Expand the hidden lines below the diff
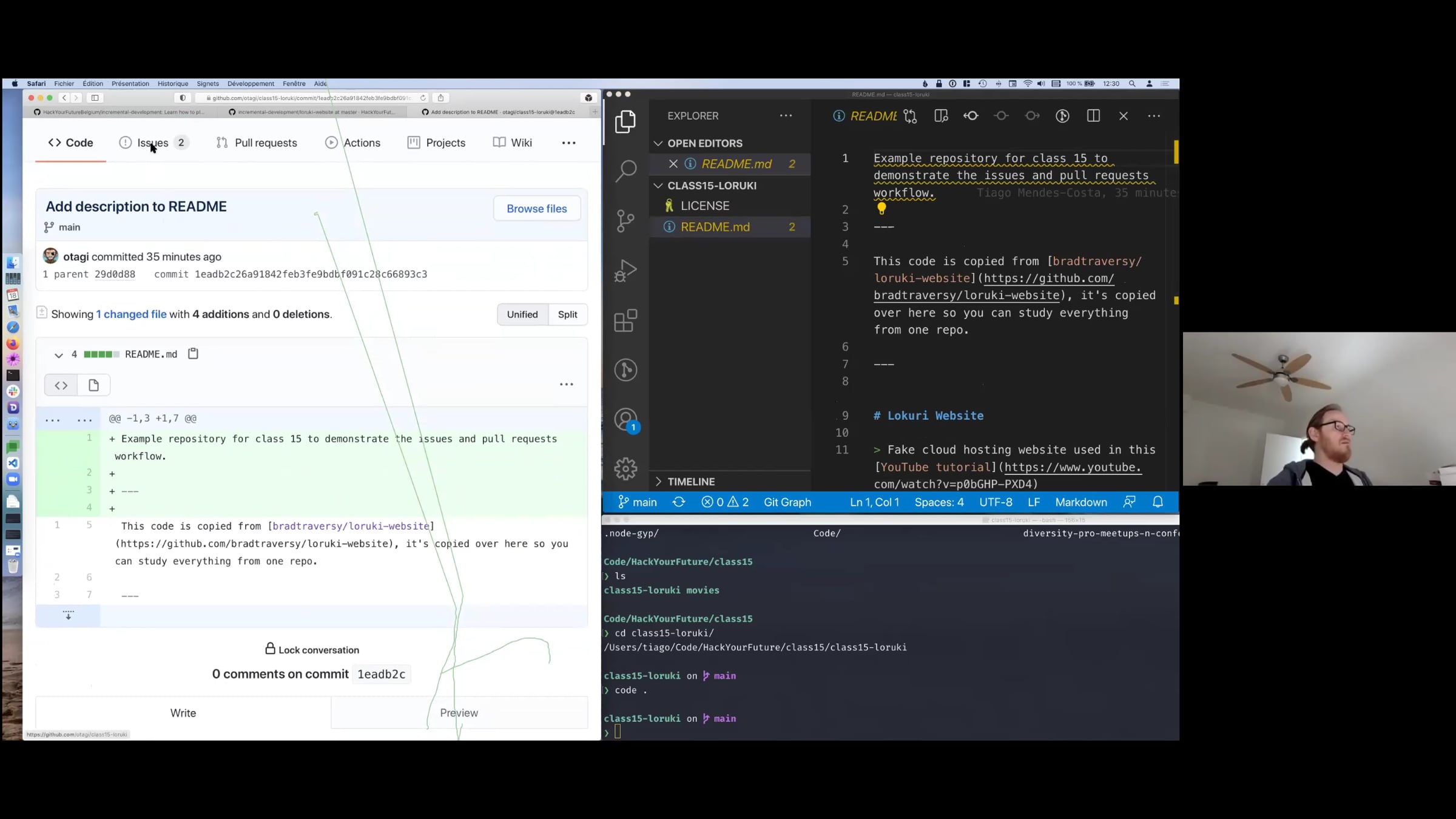1456x819 pixels. click(x=68, y=615)
